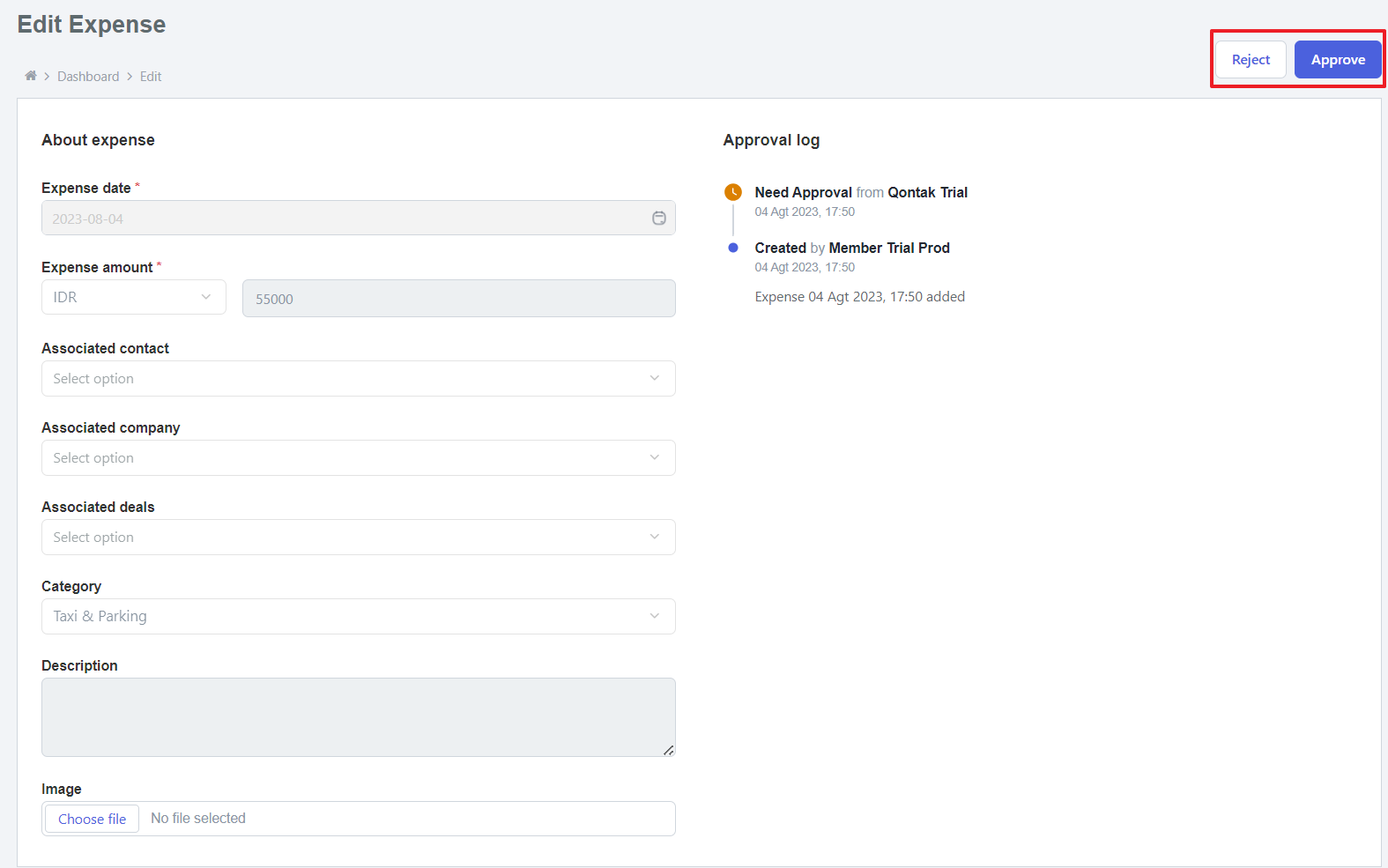Open the Associated contact dropdown

click(358, 379)
